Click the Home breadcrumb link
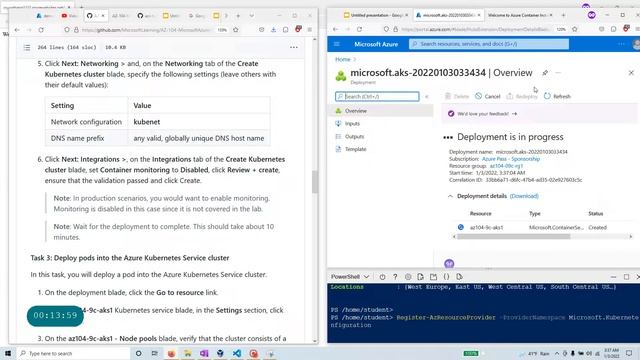640x360 pixels. [342, 59]
